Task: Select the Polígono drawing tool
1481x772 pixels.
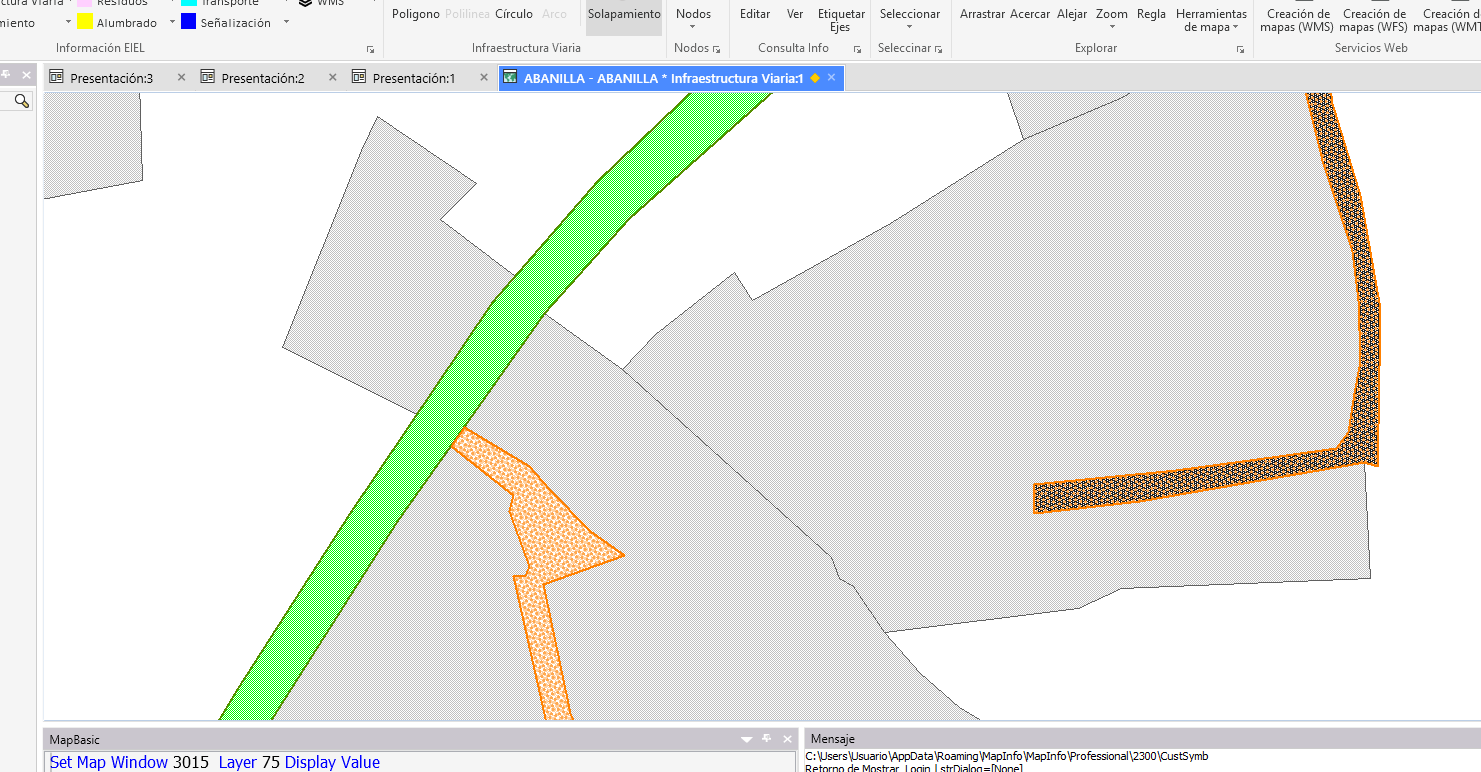Action: tap(416, 14)
